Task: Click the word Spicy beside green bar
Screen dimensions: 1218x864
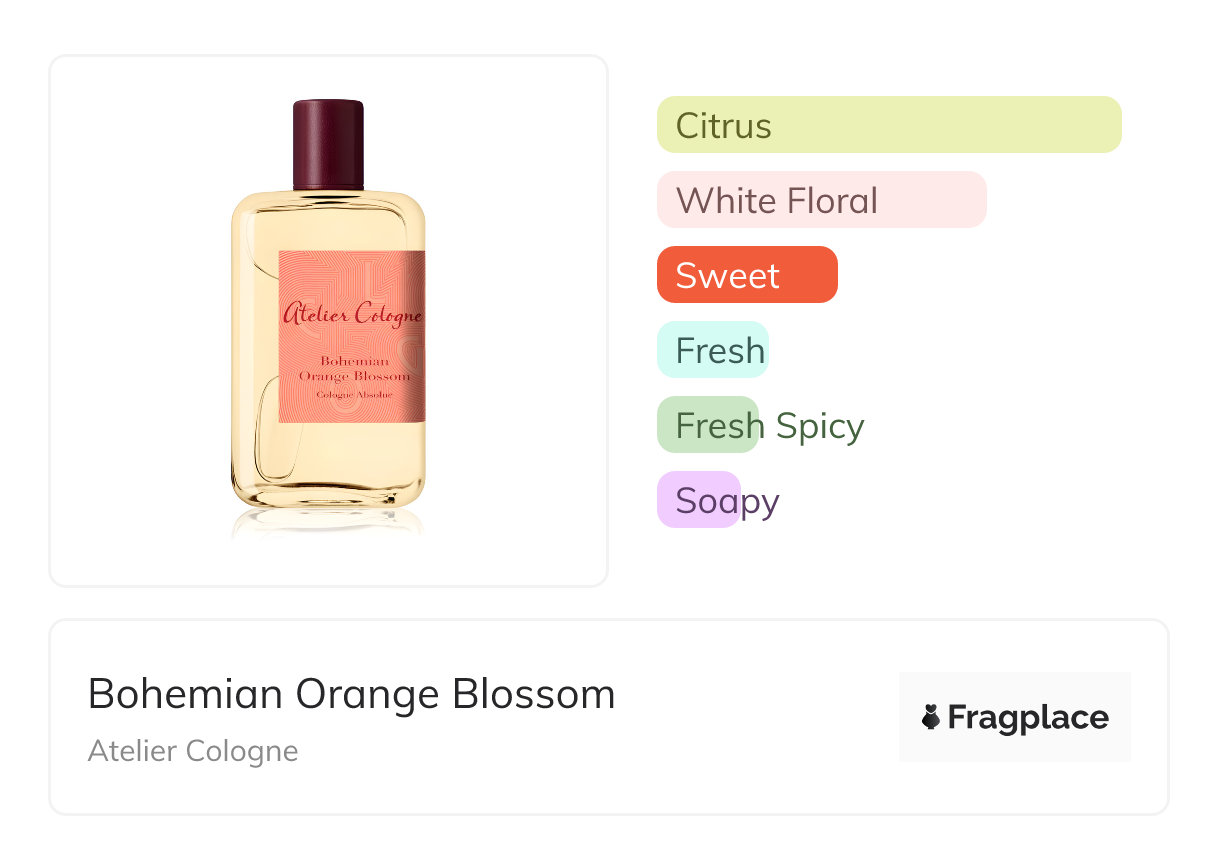Action: tap(820, 426)
